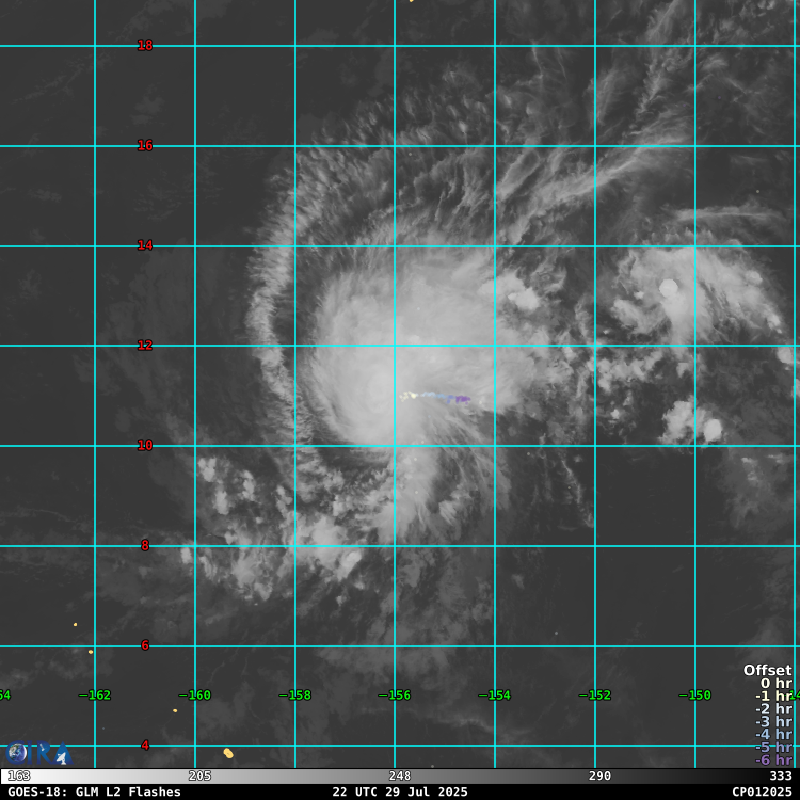Click the lightning flash streak near storm center
800x800 pixels.
click(x=436, y=397)
